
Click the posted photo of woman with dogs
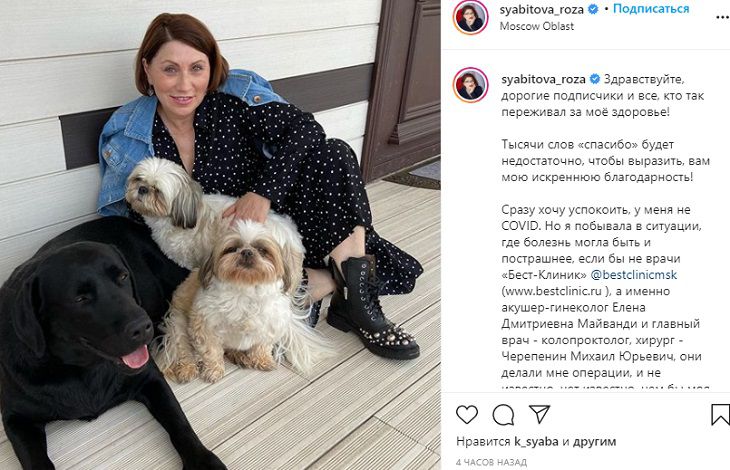pos(220,235)
